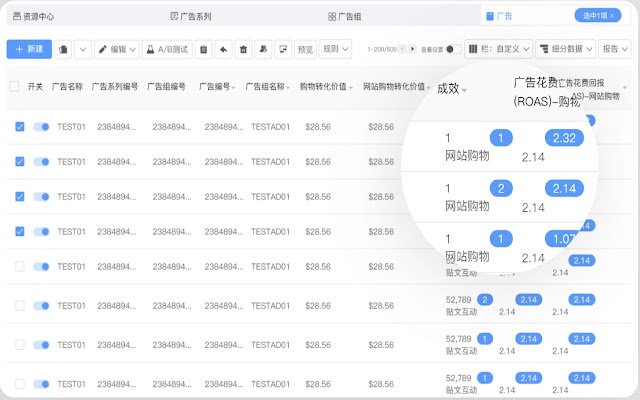Check the fifth row's checkbox

[x=20, y=267]
